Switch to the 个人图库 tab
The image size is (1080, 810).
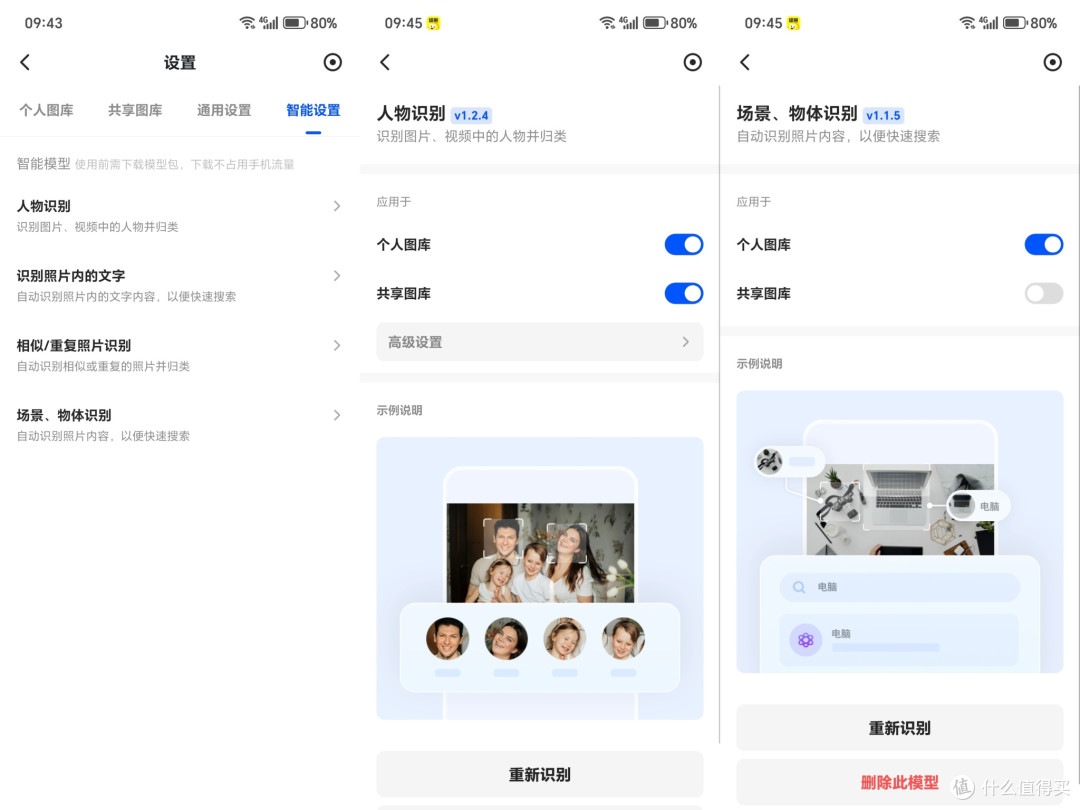[x=46, y=110]
